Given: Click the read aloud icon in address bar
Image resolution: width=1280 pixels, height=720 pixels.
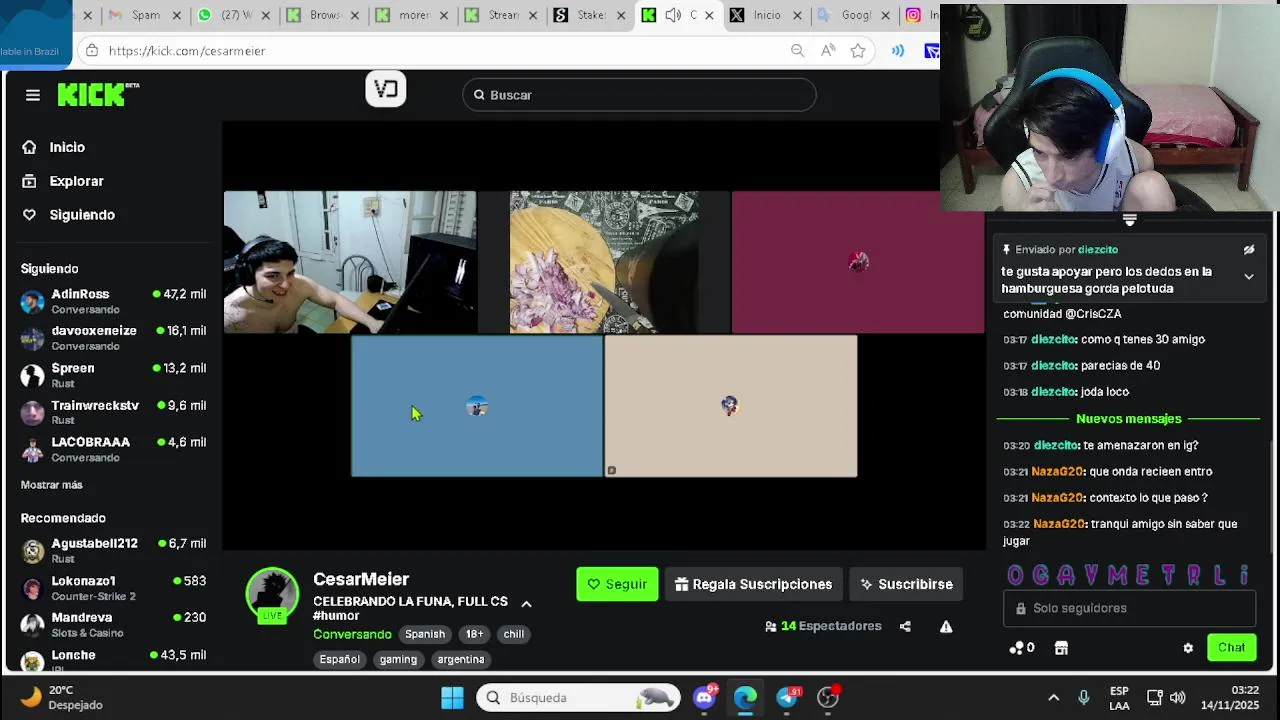Looking at the screenshot, I should coord(828,51).
